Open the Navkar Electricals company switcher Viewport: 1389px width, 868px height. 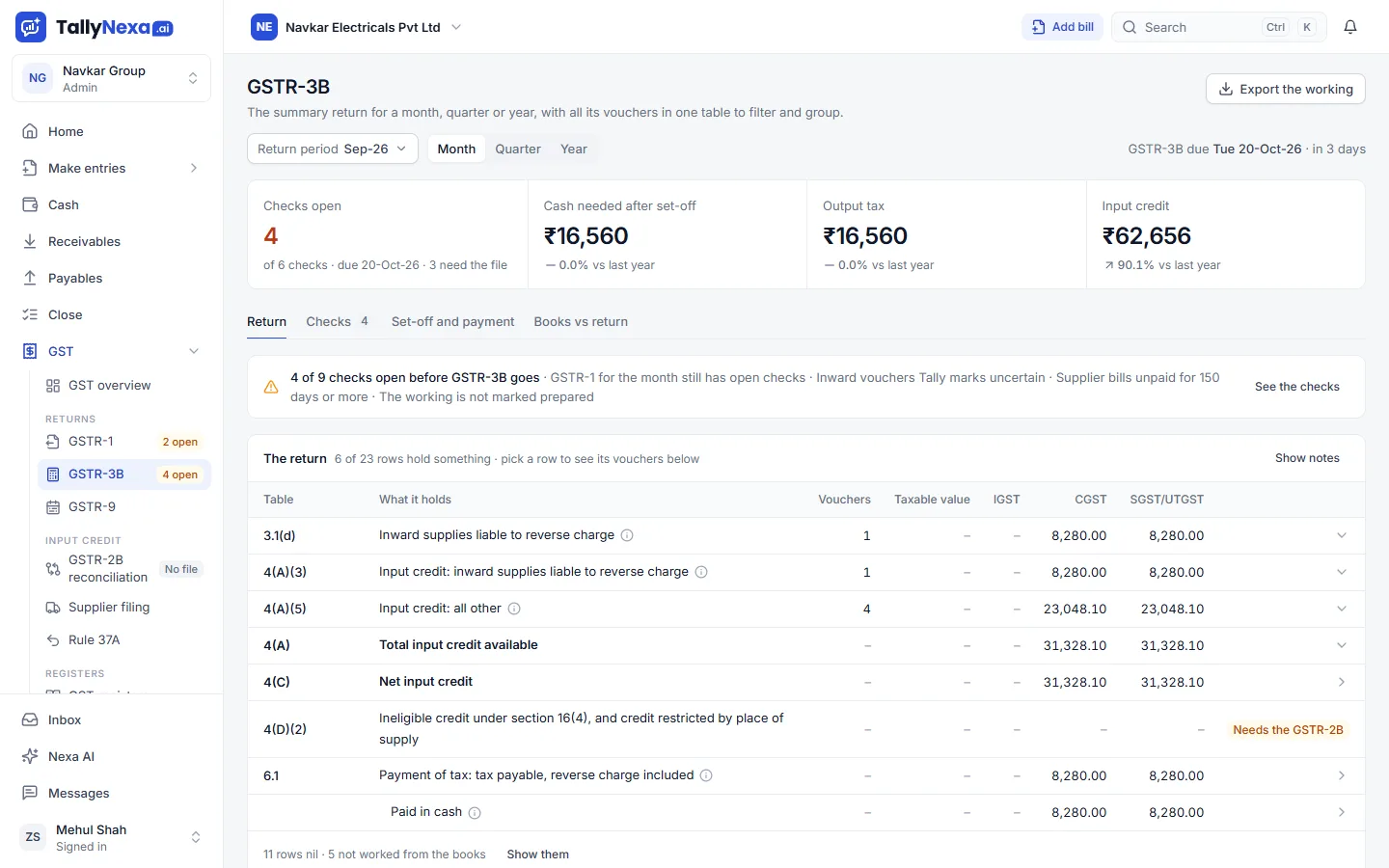tap(357, 27)
